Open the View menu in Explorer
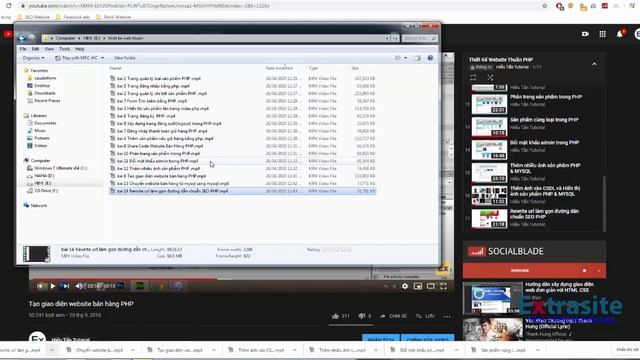The image size is (640, 360). point(49,49)
